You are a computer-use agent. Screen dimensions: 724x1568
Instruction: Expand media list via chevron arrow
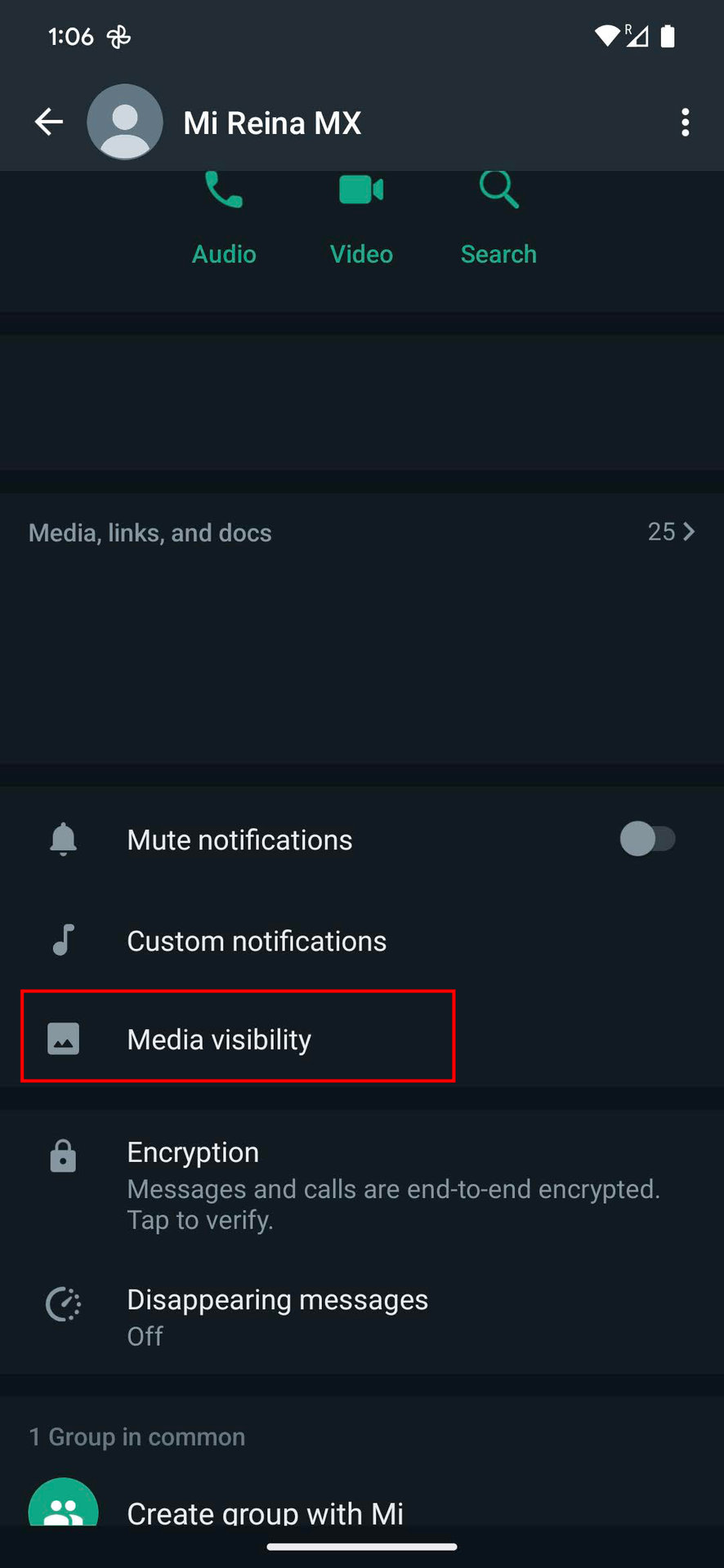pyautogui.click(x=689, y=532)
